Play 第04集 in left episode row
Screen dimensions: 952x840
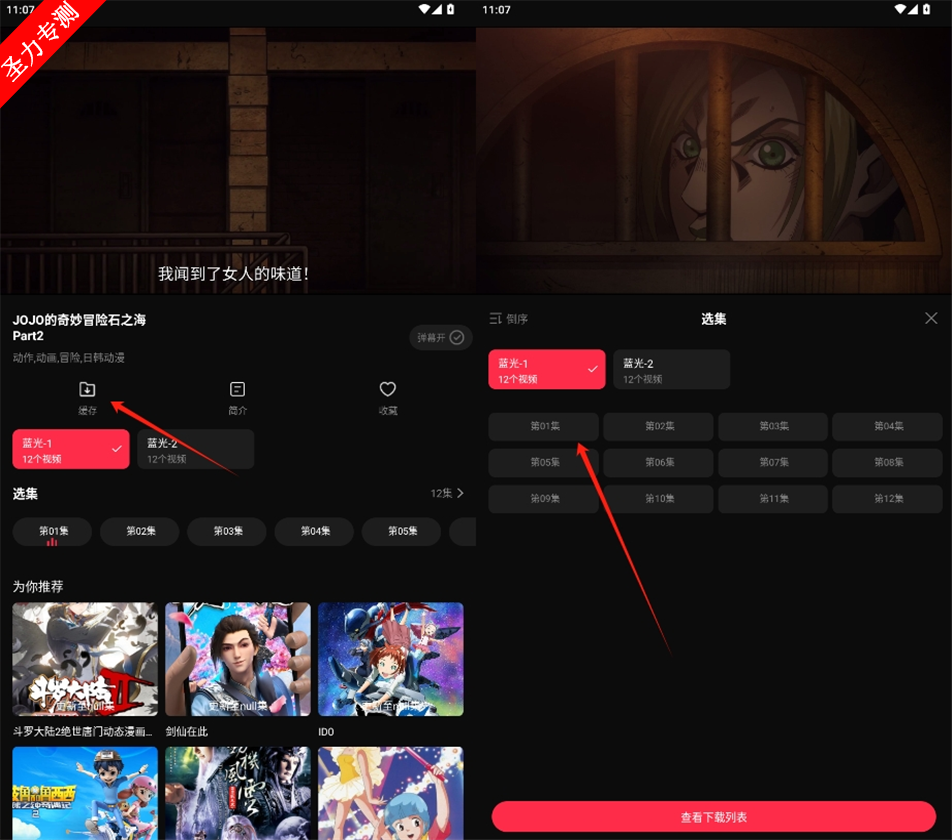click(314, 532)
